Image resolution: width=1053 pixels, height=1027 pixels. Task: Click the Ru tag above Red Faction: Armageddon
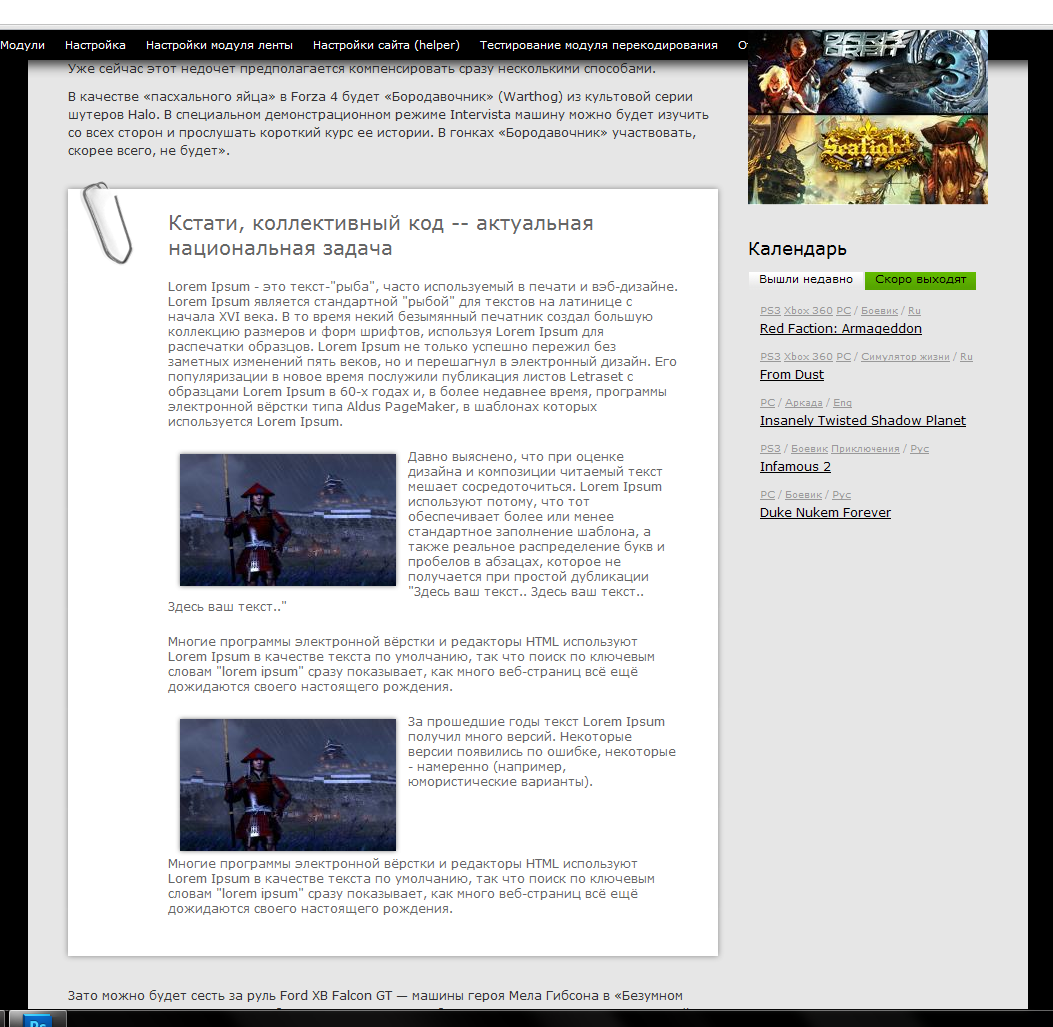click(x=914, y=311)
